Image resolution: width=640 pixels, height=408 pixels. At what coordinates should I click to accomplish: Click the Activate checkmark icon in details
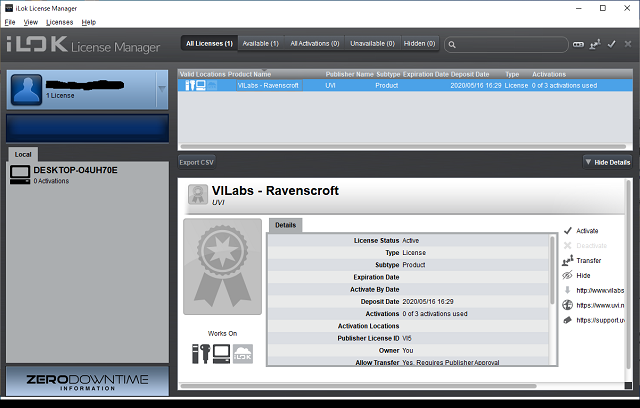567,231
